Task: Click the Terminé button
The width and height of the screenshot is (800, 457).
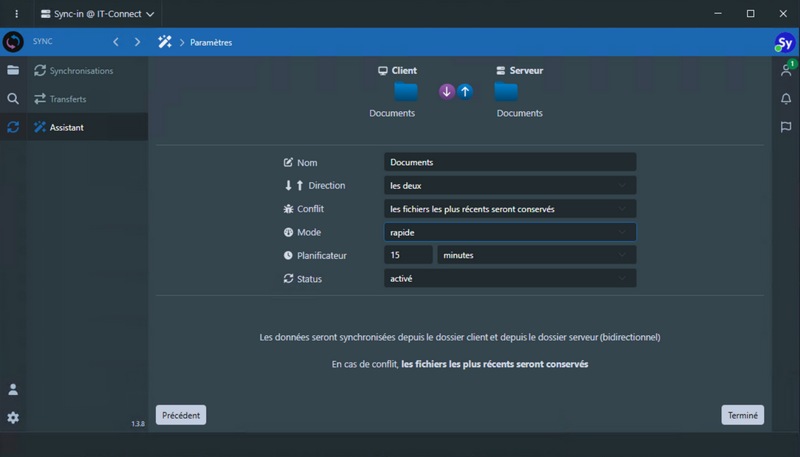Action: pyautogui.click(x=742, y=415)
